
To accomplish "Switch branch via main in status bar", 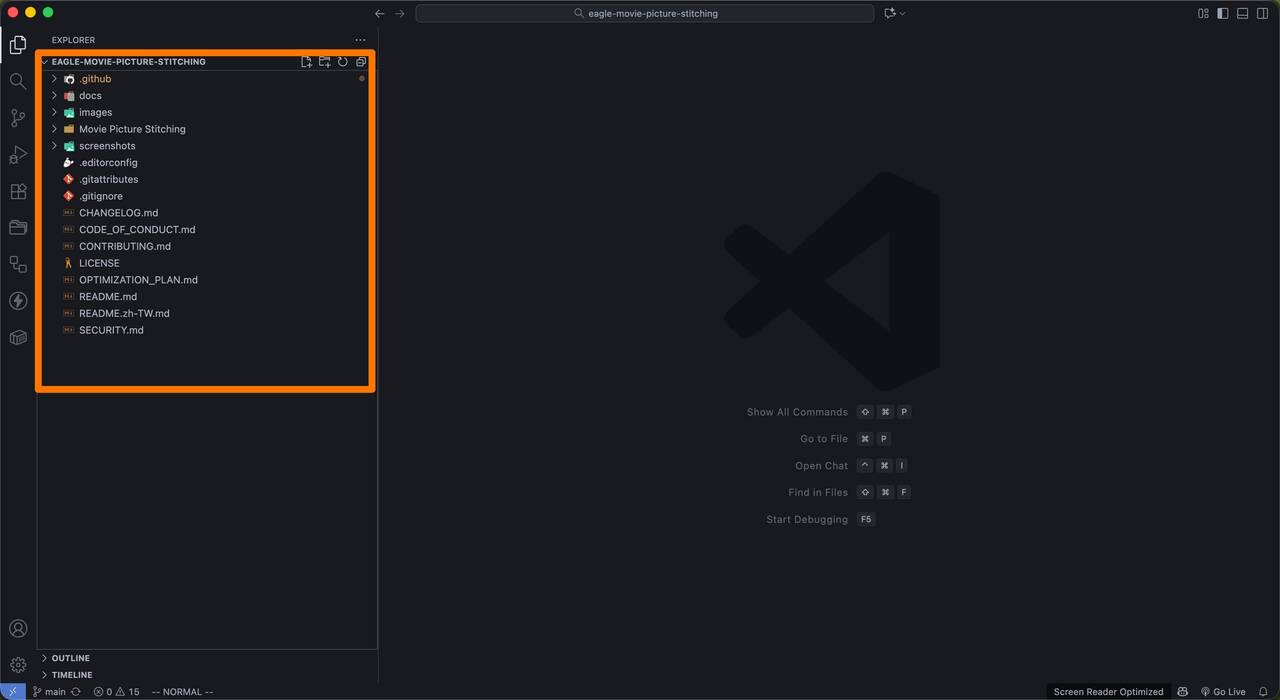I will [49, 691].
